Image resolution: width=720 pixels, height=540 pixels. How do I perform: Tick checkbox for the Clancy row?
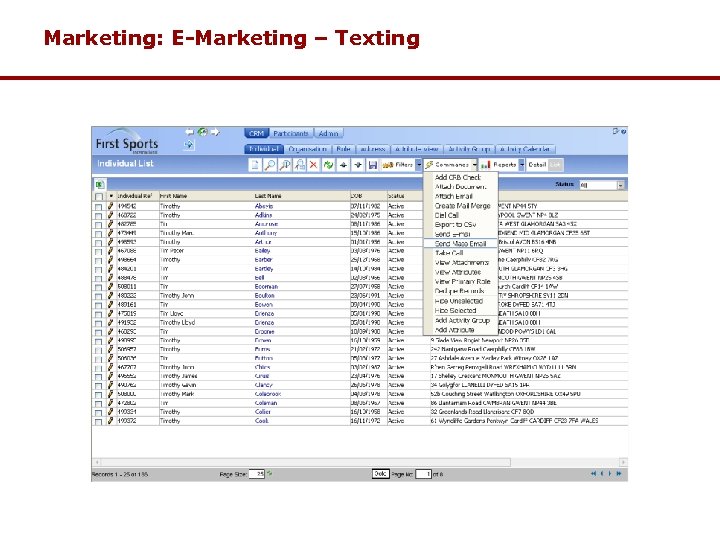(98, 386)
